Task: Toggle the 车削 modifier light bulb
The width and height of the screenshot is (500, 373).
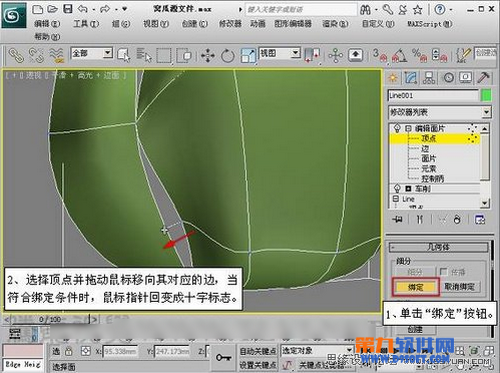Action: [397, 189]
